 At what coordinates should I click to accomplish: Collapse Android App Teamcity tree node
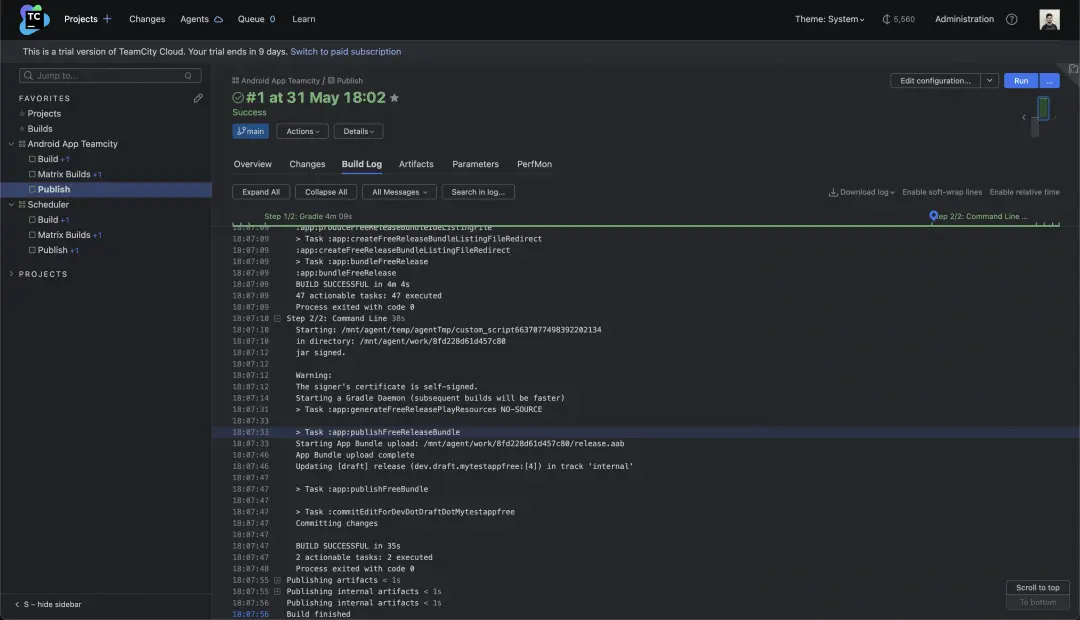tap(11, 144)
